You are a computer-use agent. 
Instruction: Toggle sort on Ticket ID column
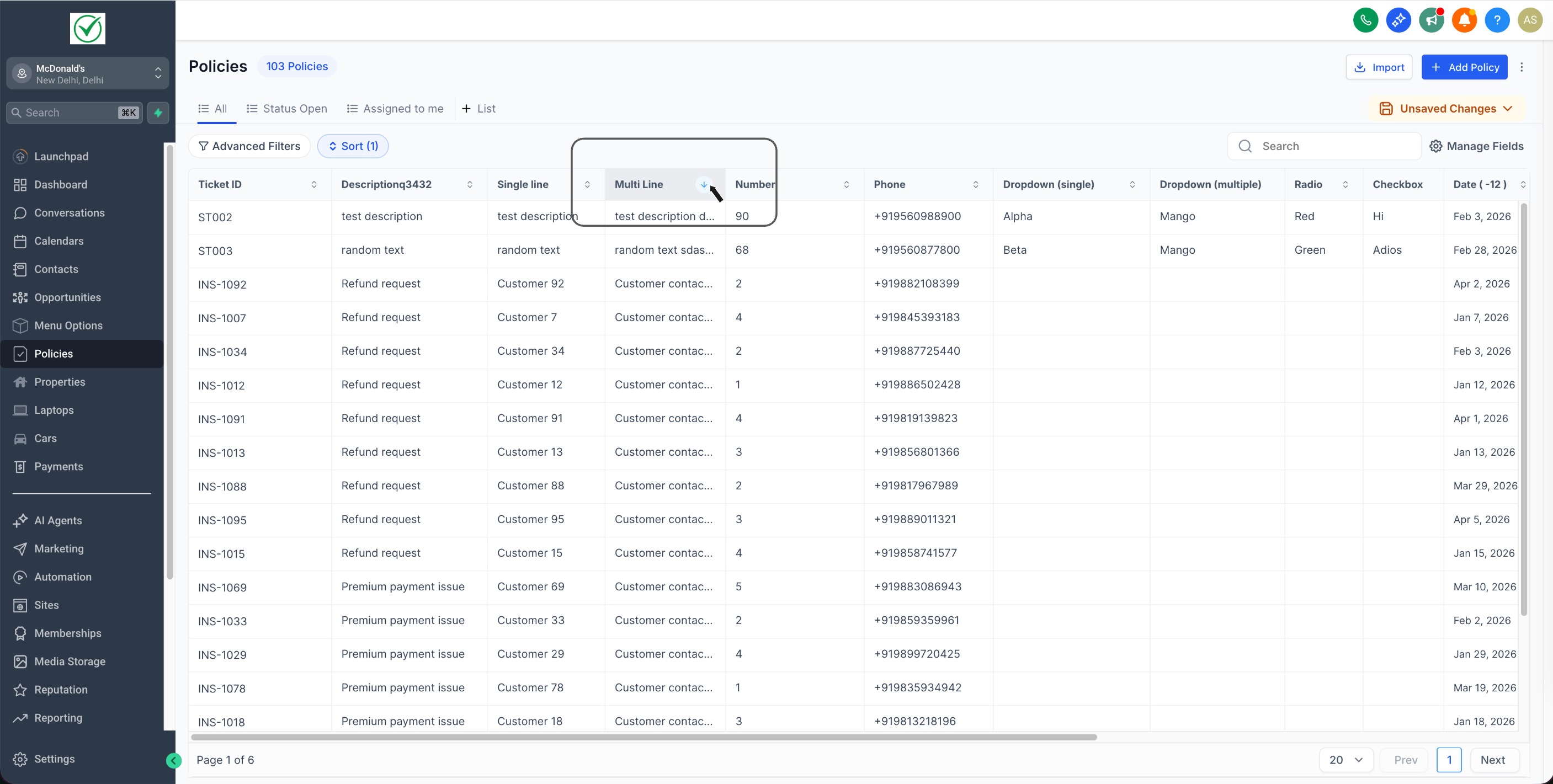point(313,184)
